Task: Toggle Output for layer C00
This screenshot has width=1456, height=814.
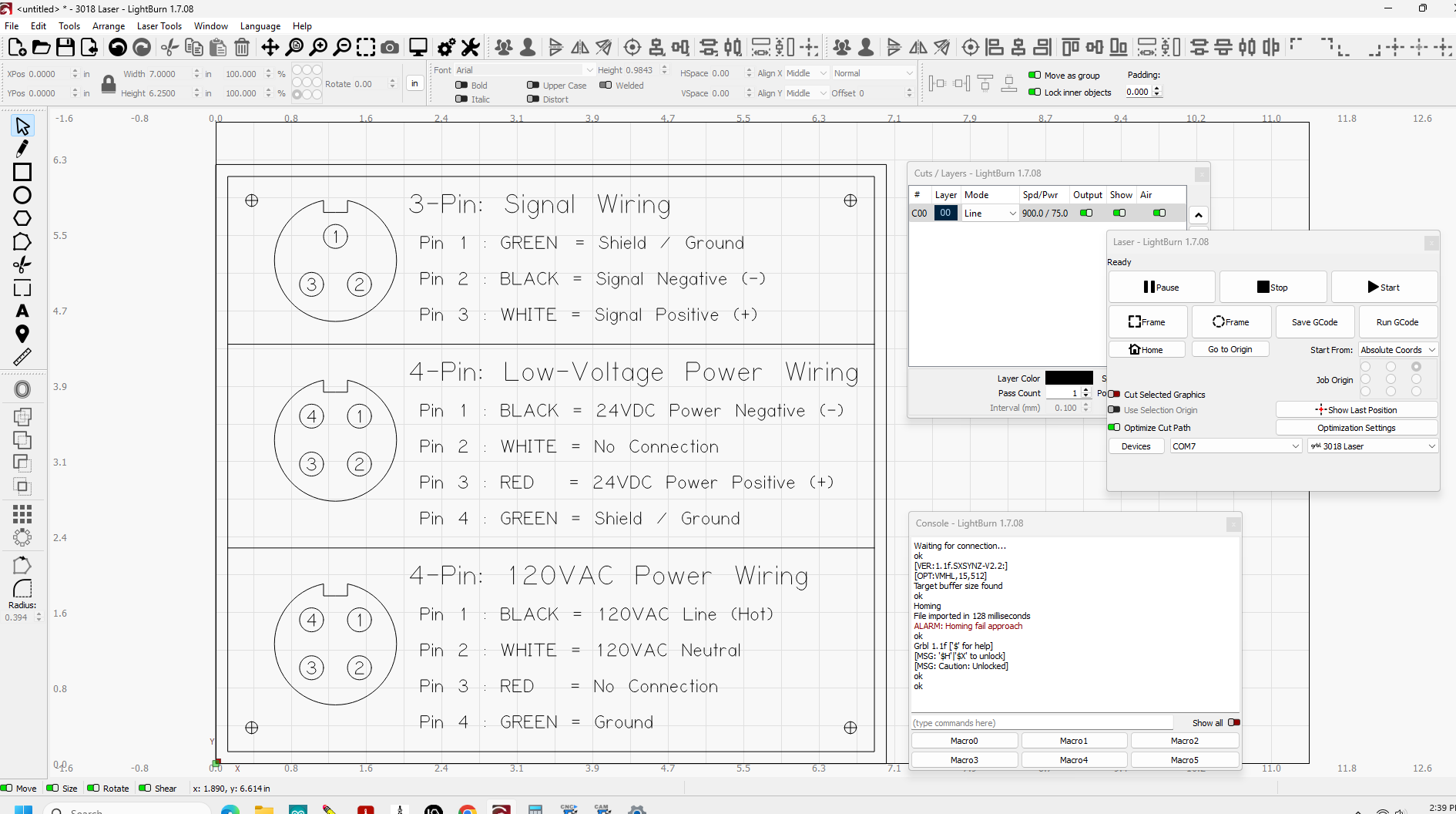Action: (1086, 214)
